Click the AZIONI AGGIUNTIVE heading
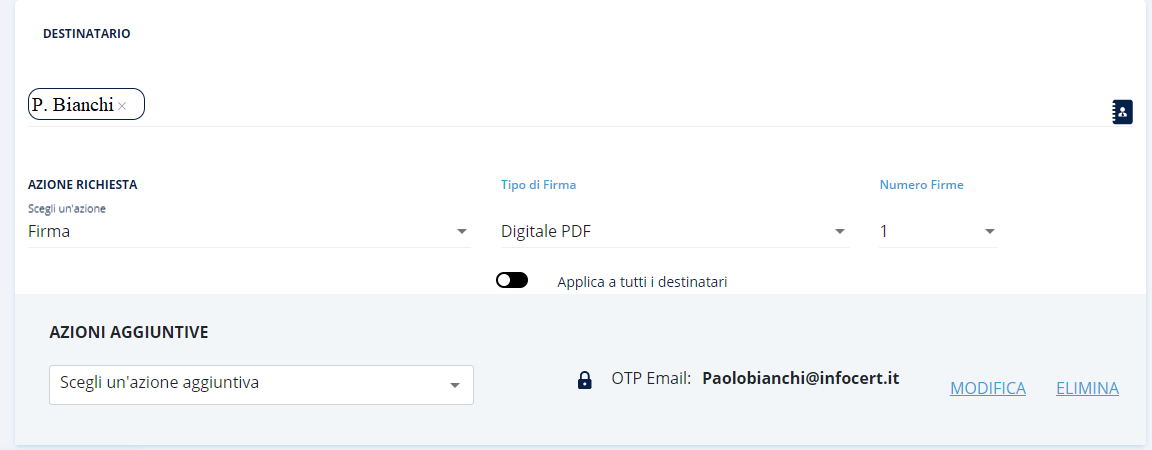1152x450 pixels. [x=129, y=332]
